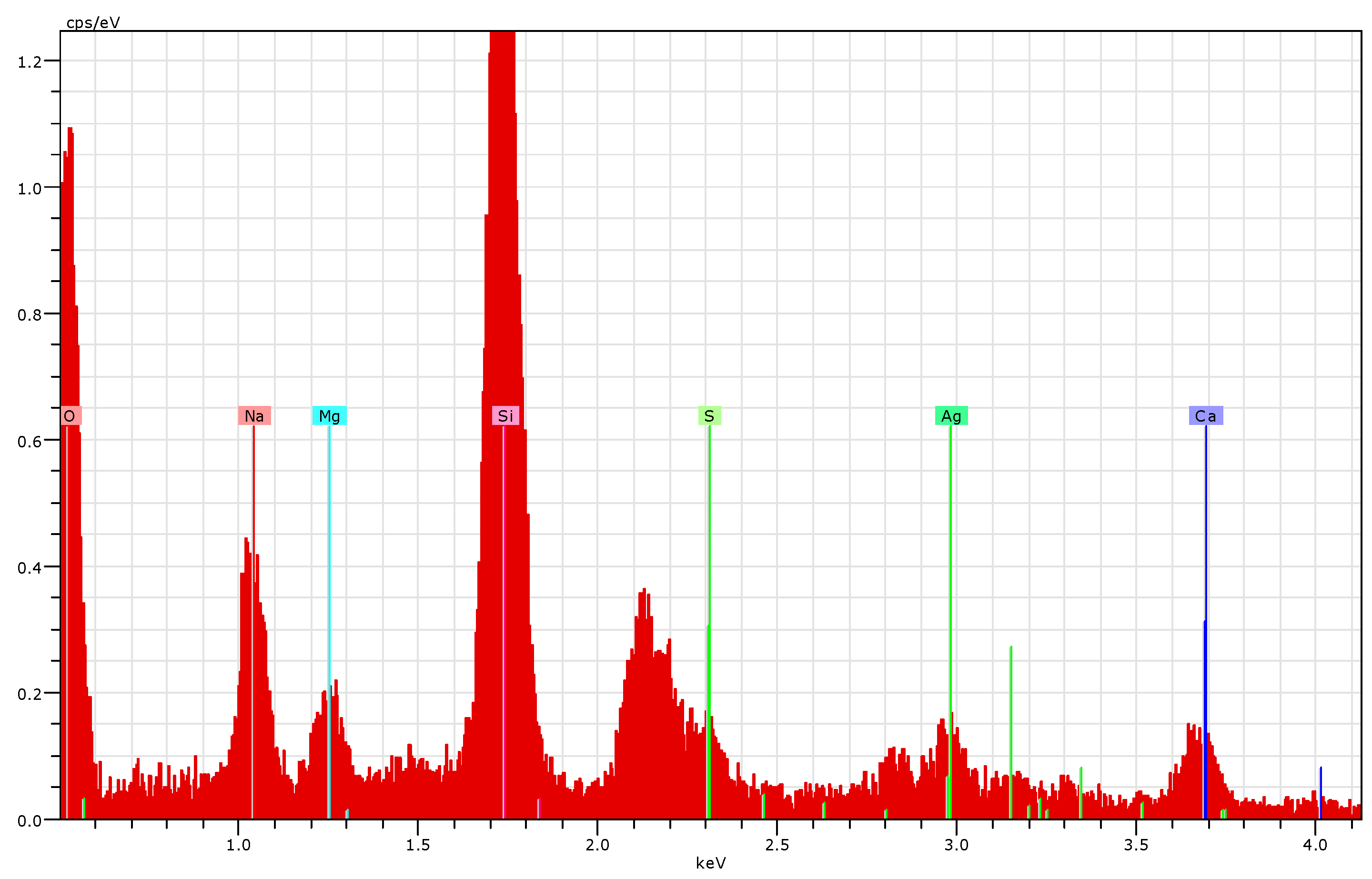
Task: Select the pink Si element label
Action: 505,416
